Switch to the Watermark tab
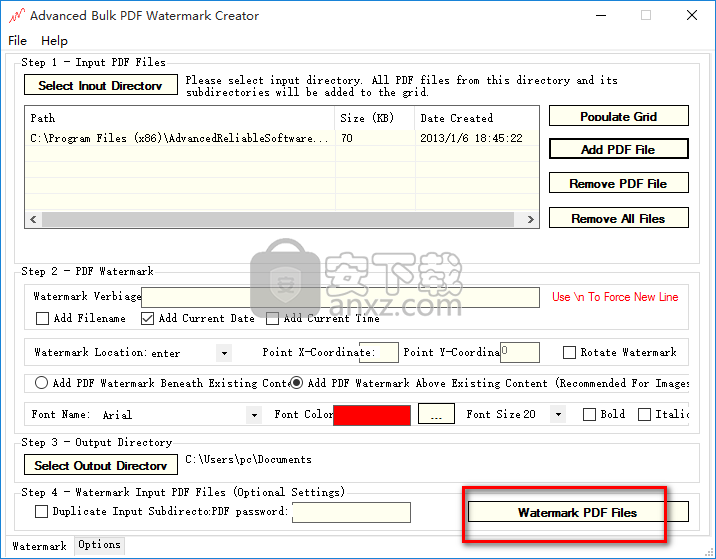 tap(39, 546)
